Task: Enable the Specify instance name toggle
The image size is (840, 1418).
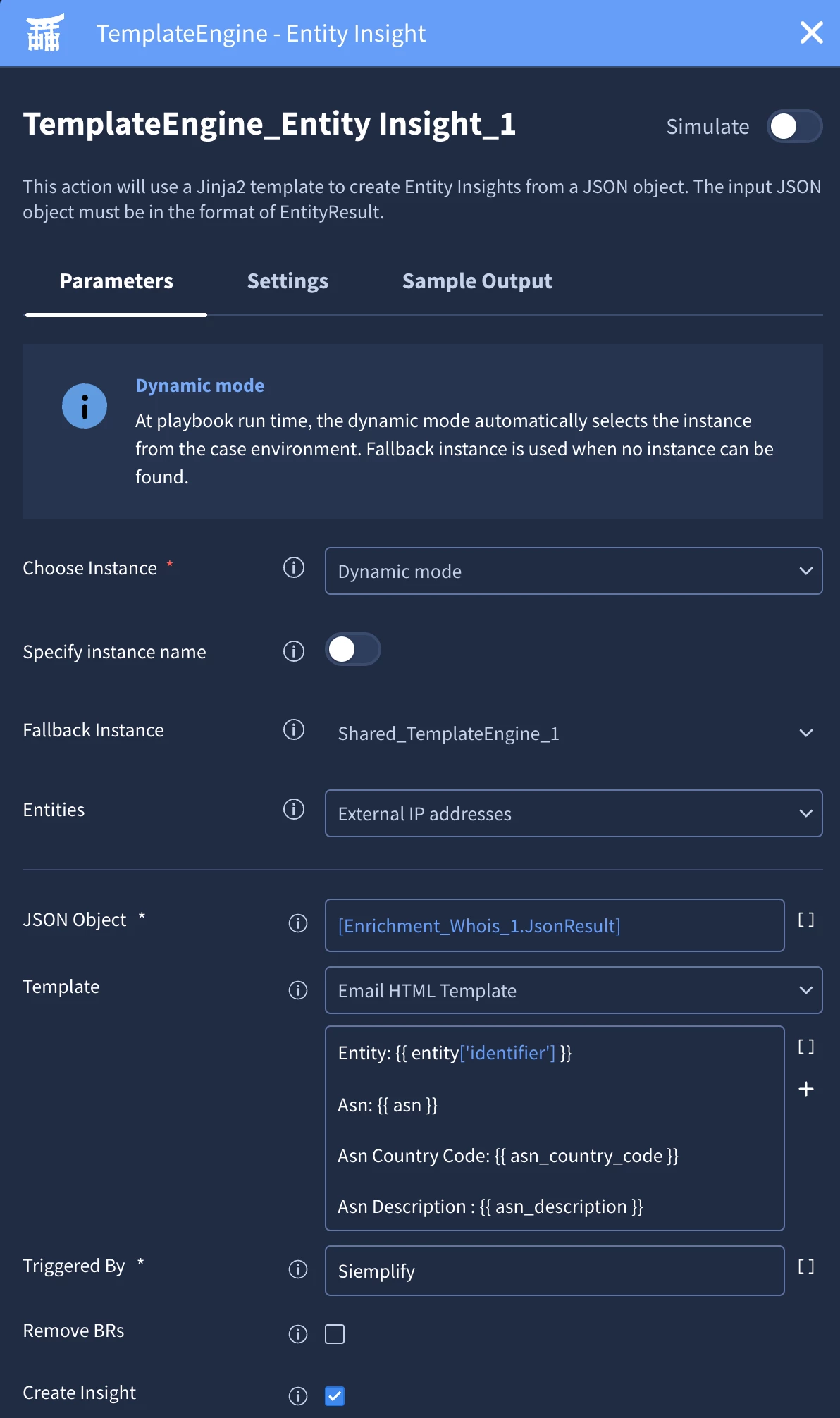Action: coord(353,650)
